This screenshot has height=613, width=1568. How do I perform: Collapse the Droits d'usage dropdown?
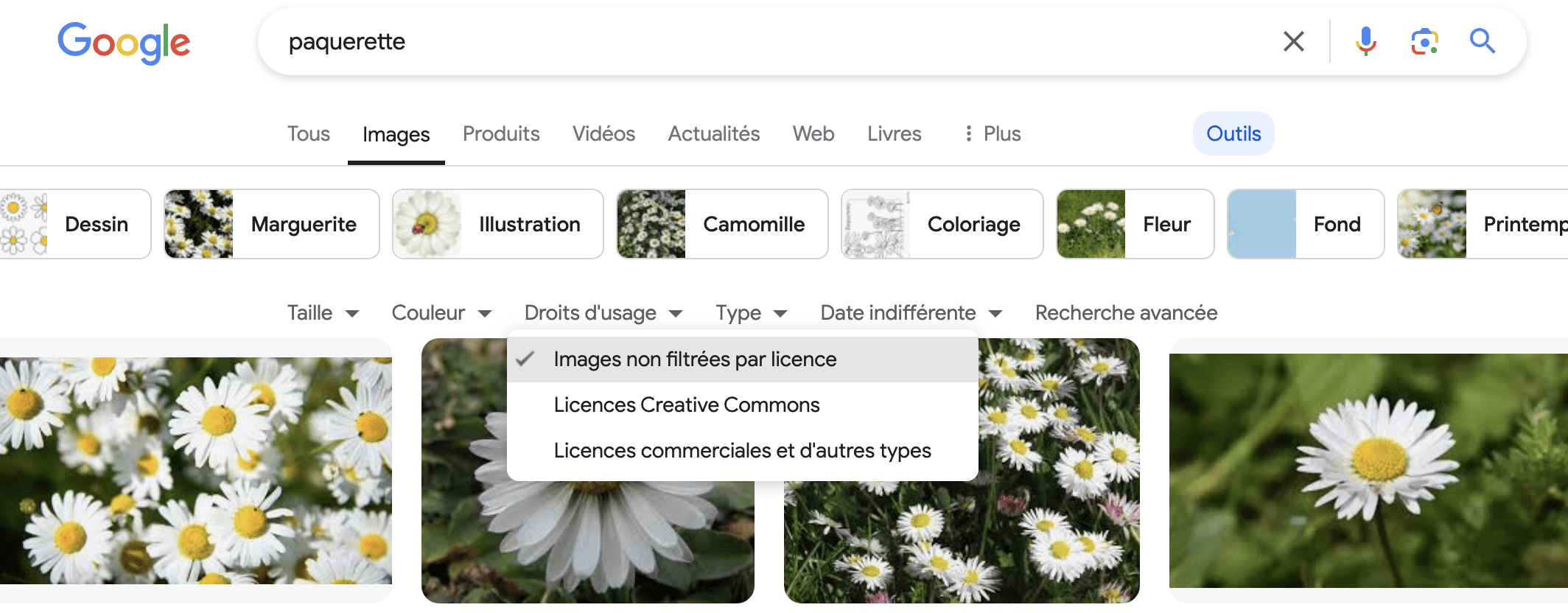click(x=603, y=313)
